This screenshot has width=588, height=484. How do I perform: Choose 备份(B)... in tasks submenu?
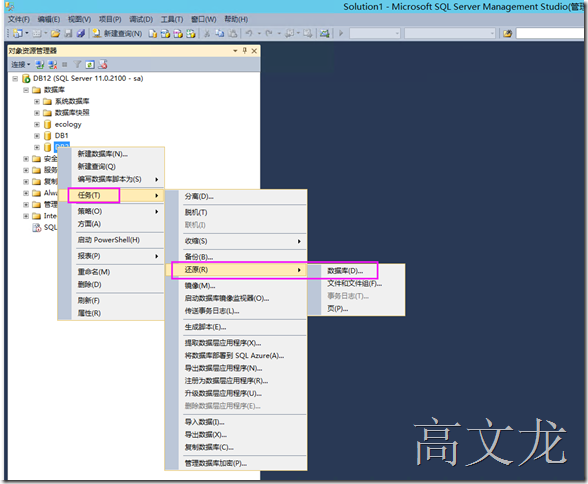[x=199, y=257]
